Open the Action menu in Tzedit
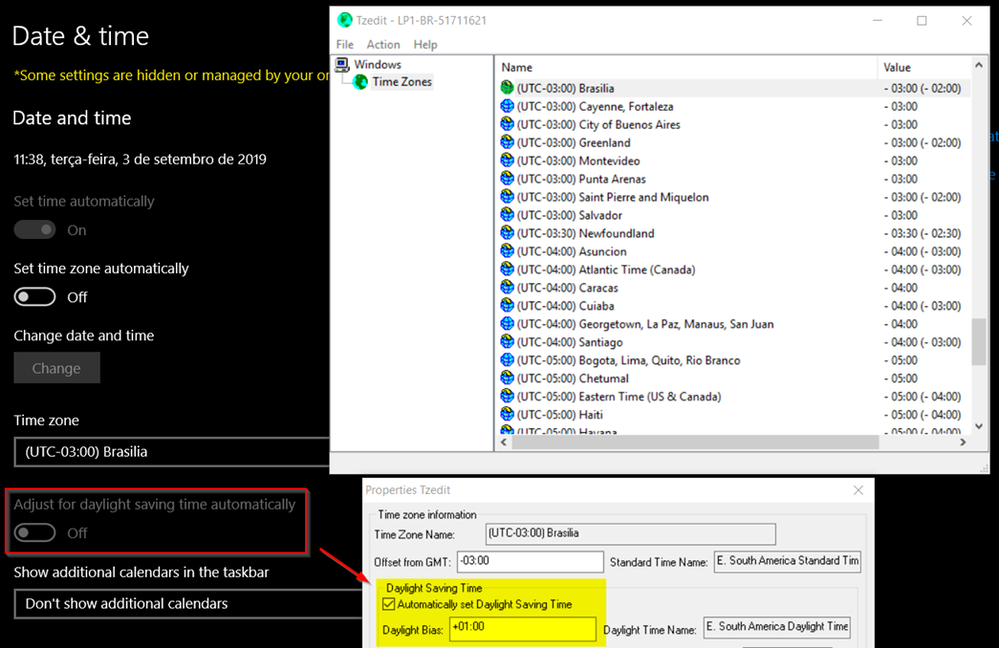Screen dimensions: 999x648 pyautogui.click(x=383, y=45)
